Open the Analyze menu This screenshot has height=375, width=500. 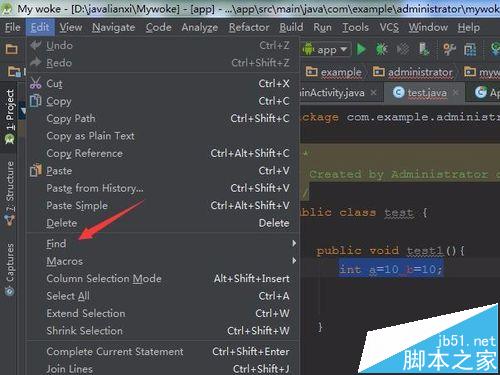(x=200, y=27)
